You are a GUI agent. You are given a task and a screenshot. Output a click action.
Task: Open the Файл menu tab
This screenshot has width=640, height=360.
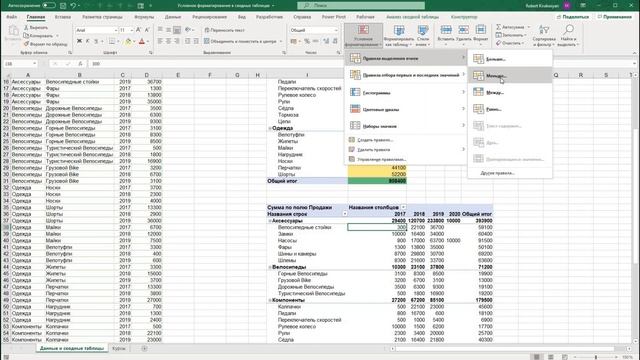coord(12,17)
